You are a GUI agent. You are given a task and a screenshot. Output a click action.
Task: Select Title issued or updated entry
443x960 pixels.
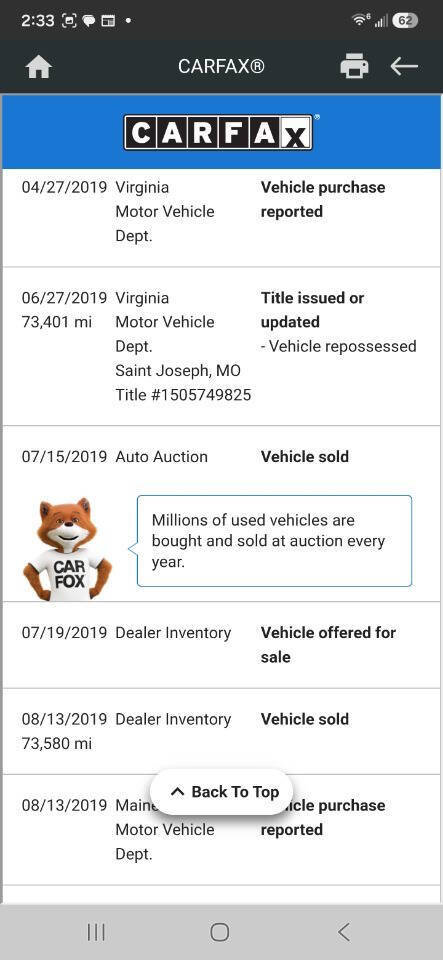(x=222, y=347)
